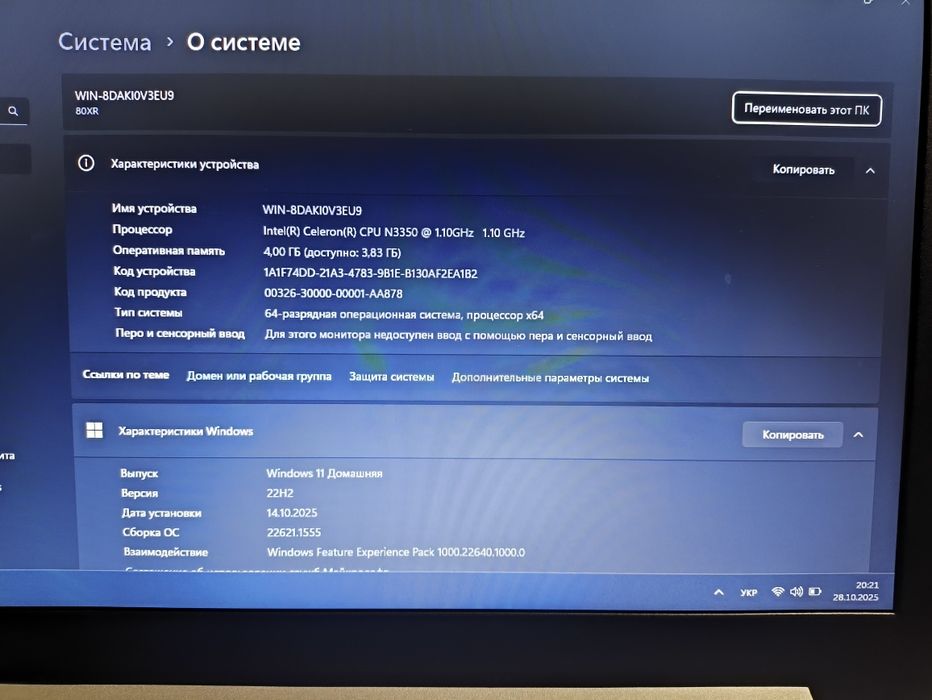Viewport: 932px width, 700px height.
Task: Copy device specifications with Копировать button
Action: point(804,170)
